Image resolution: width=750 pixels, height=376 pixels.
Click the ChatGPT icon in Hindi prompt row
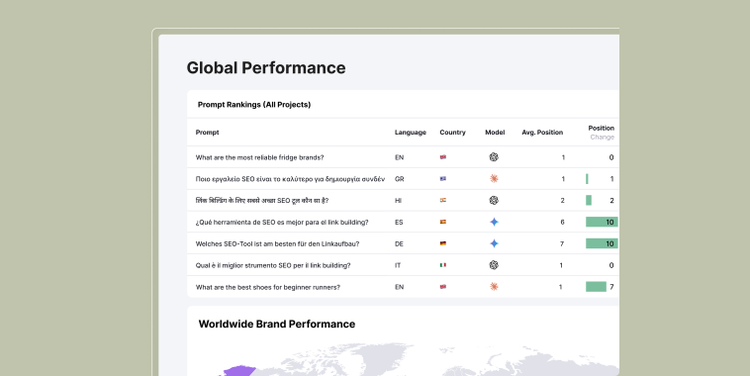pyautogui.click(x=494, y=200)
